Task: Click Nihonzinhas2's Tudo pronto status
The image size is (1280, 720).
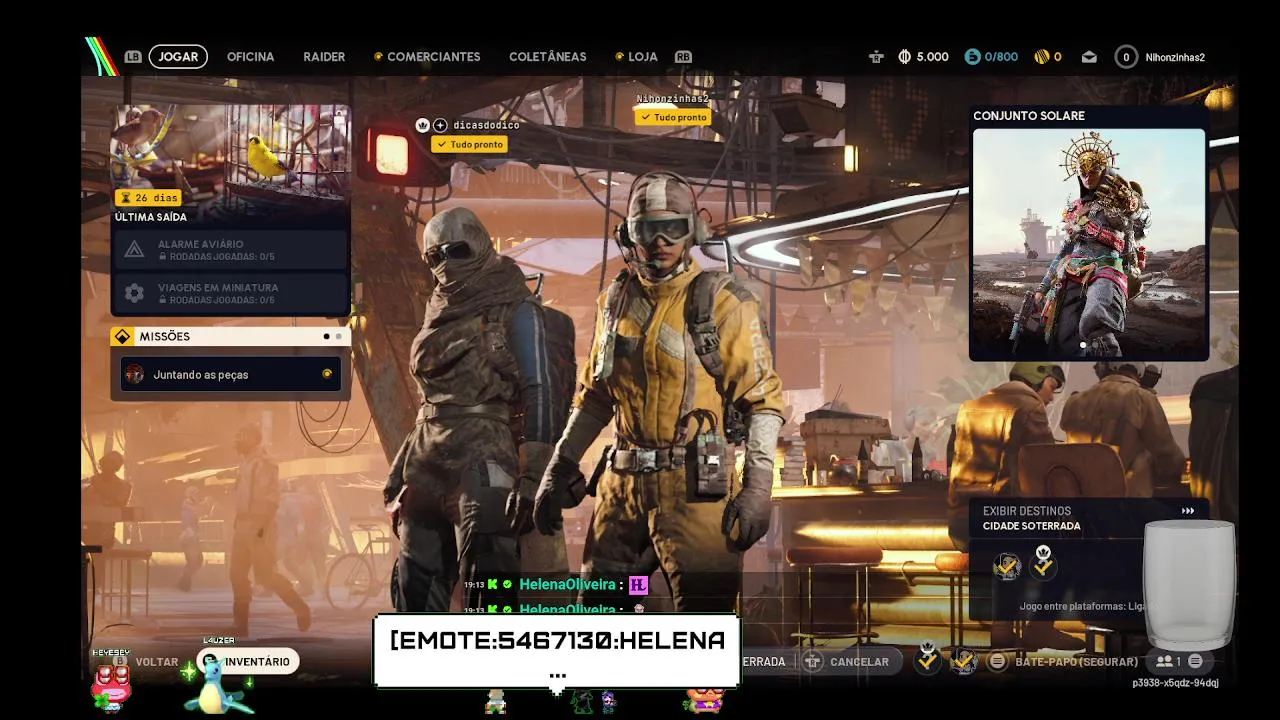Action: [673, 117]
